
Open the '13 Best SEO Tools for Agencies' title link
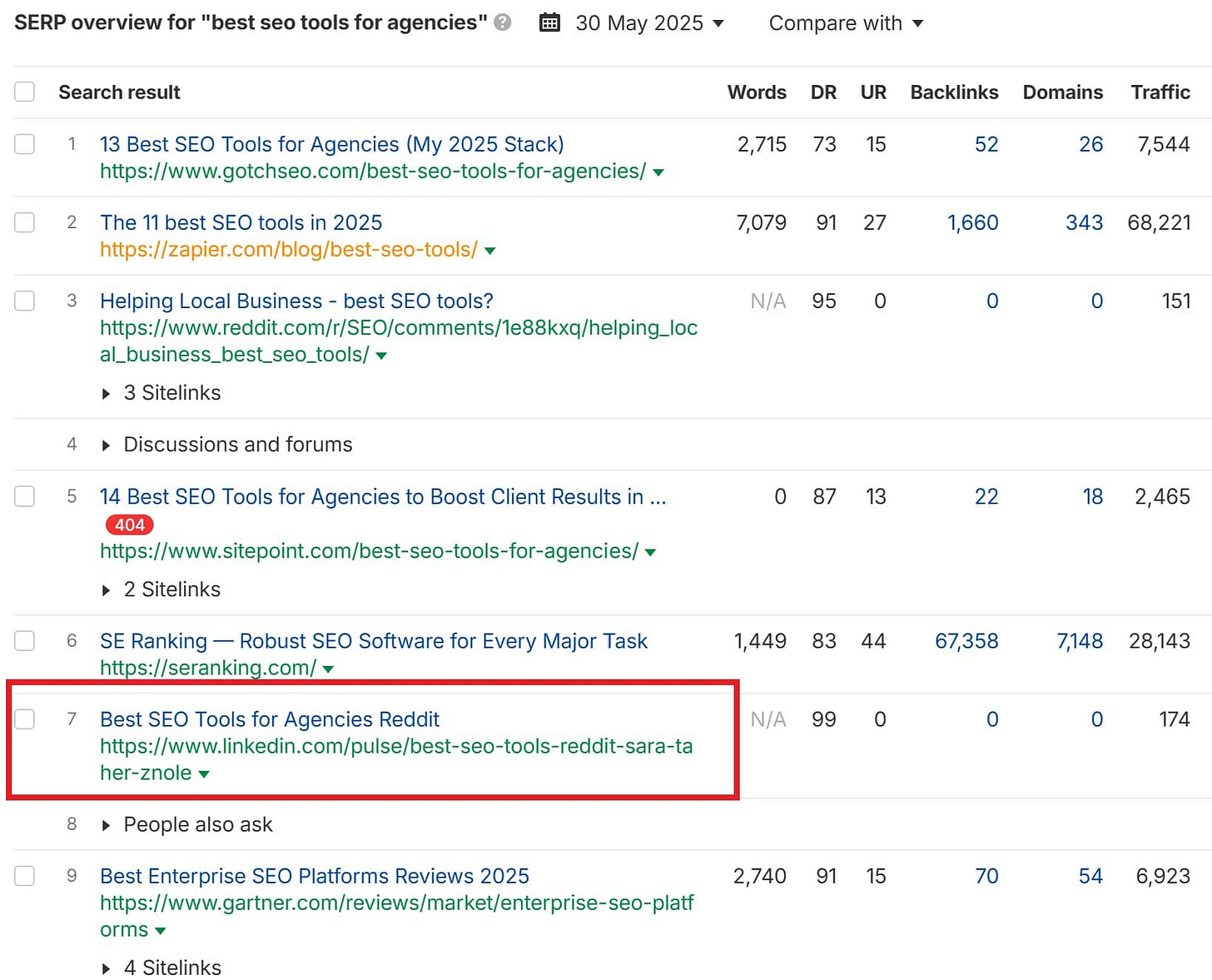332,144
